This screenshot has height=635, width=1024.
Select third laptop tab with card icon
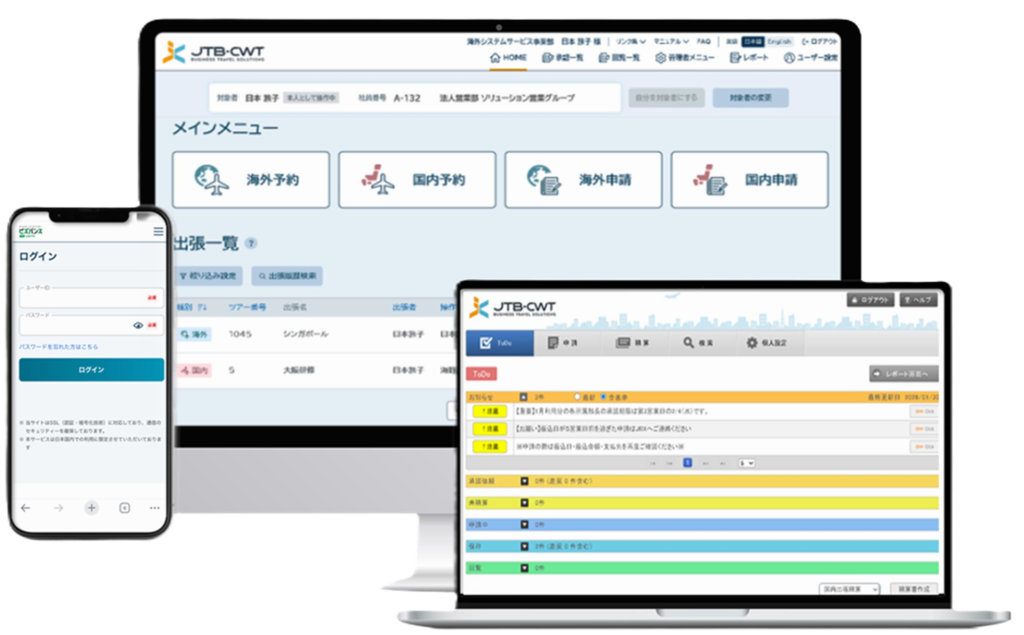[x=632, y=342]
